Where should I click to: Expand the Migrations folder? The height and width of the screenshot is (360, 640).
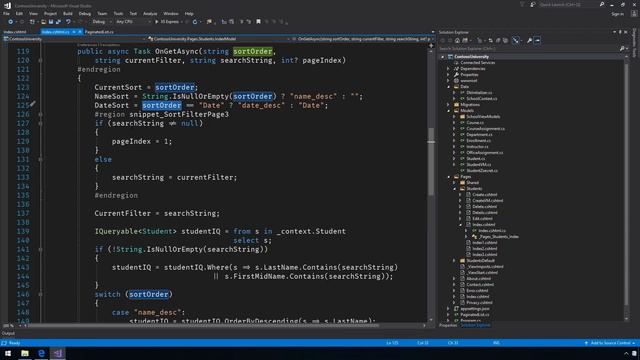449,104
